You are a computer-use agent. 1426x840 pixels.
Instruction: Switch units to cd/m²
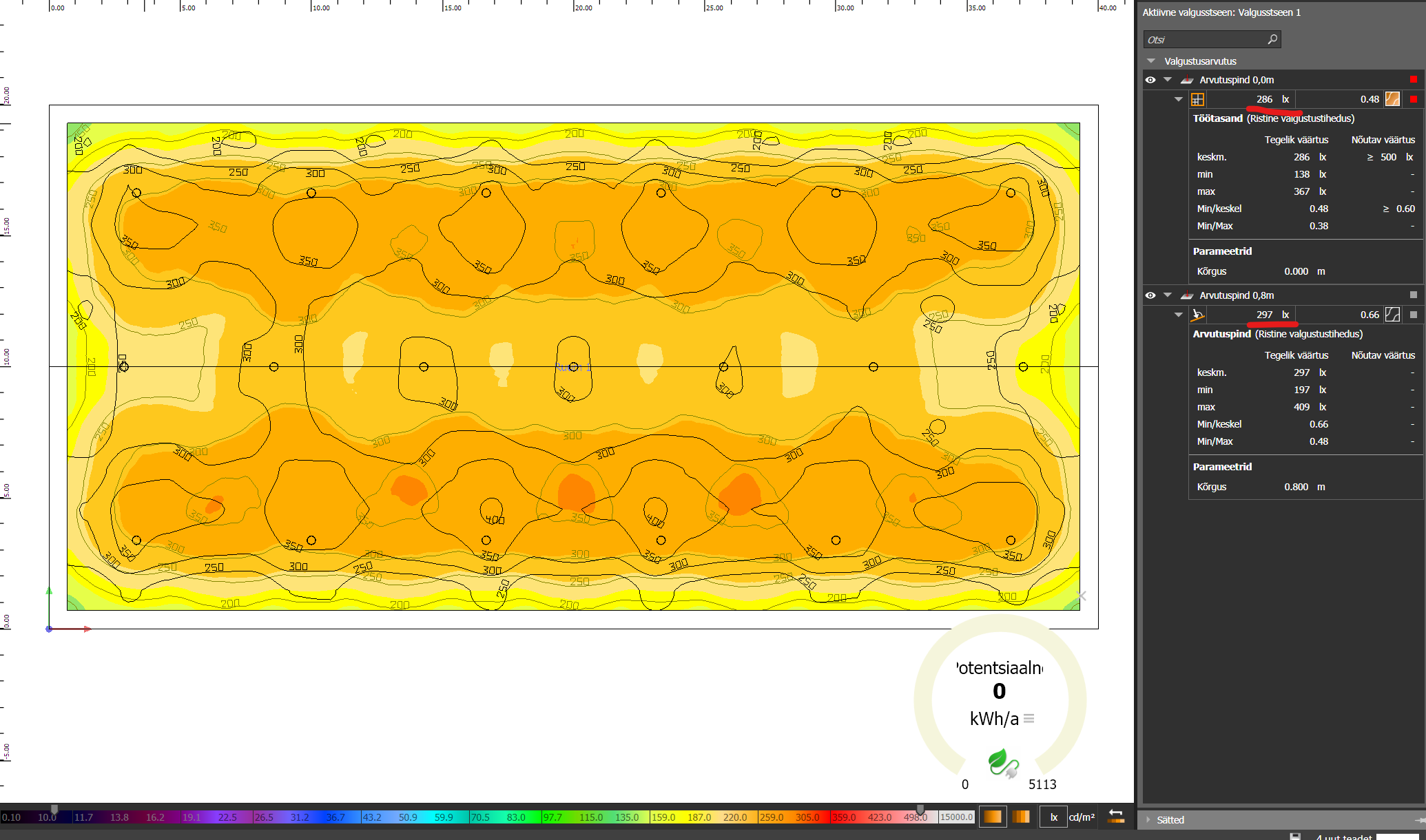point(1082,817)
